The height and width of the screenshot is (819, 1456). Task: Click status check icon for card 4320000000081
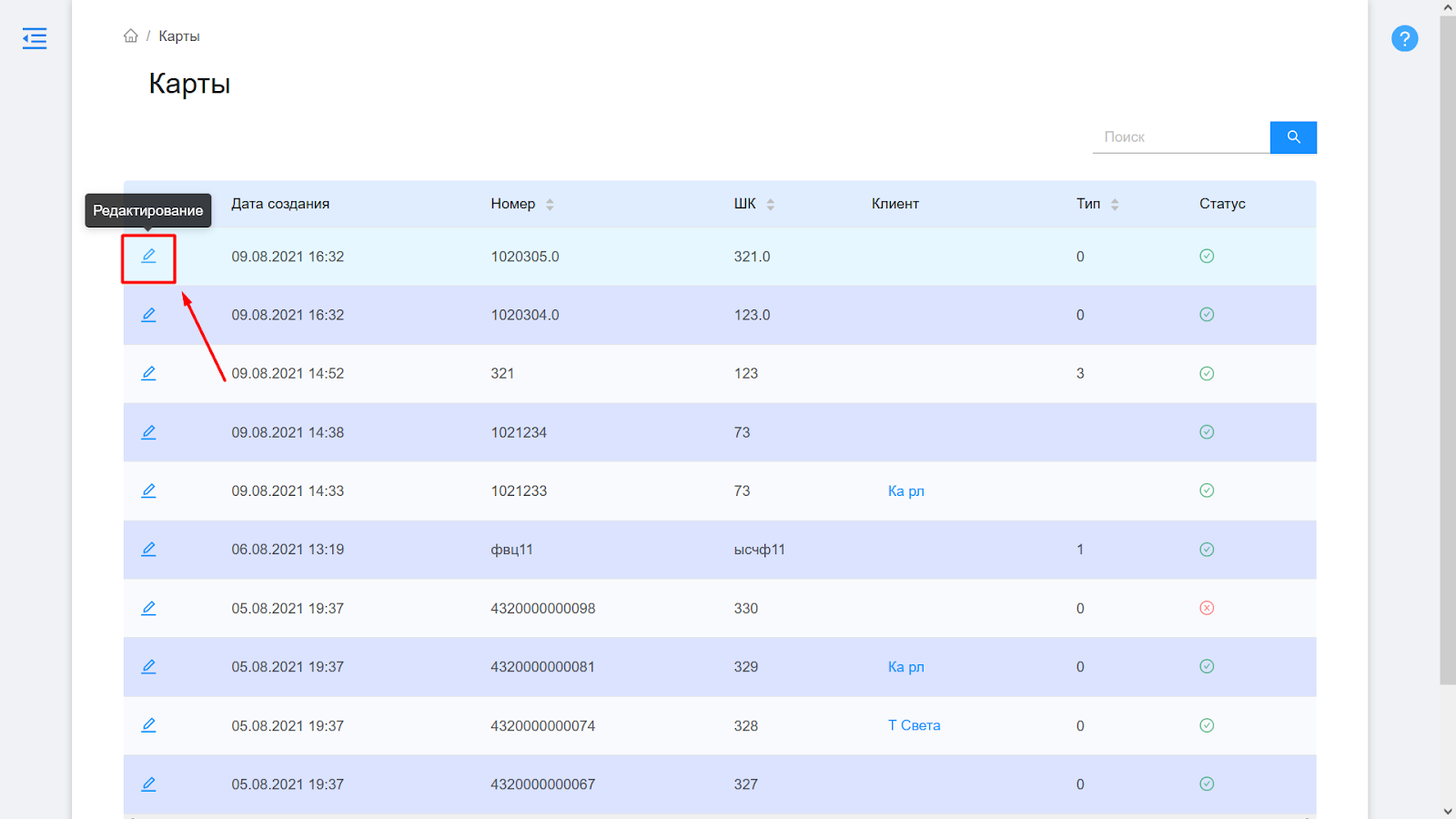1207,666
